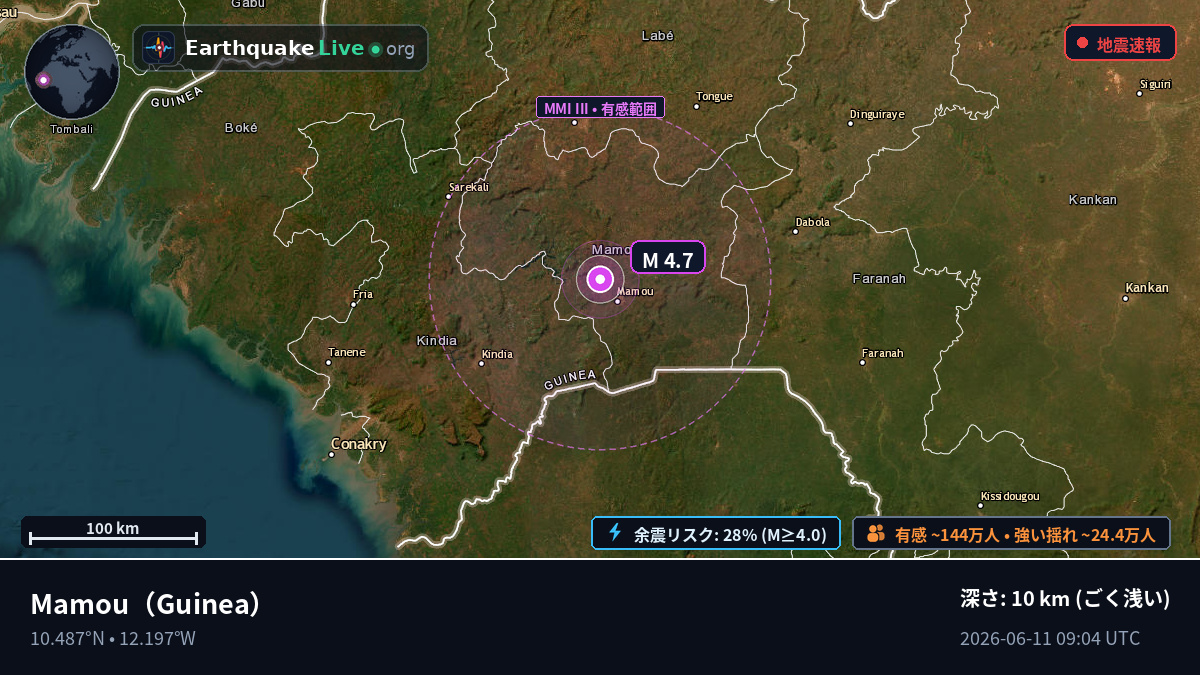Click the Kissidougou town label
Image resolution: width=1200 pixels, height=675 pixels.
1010,495
